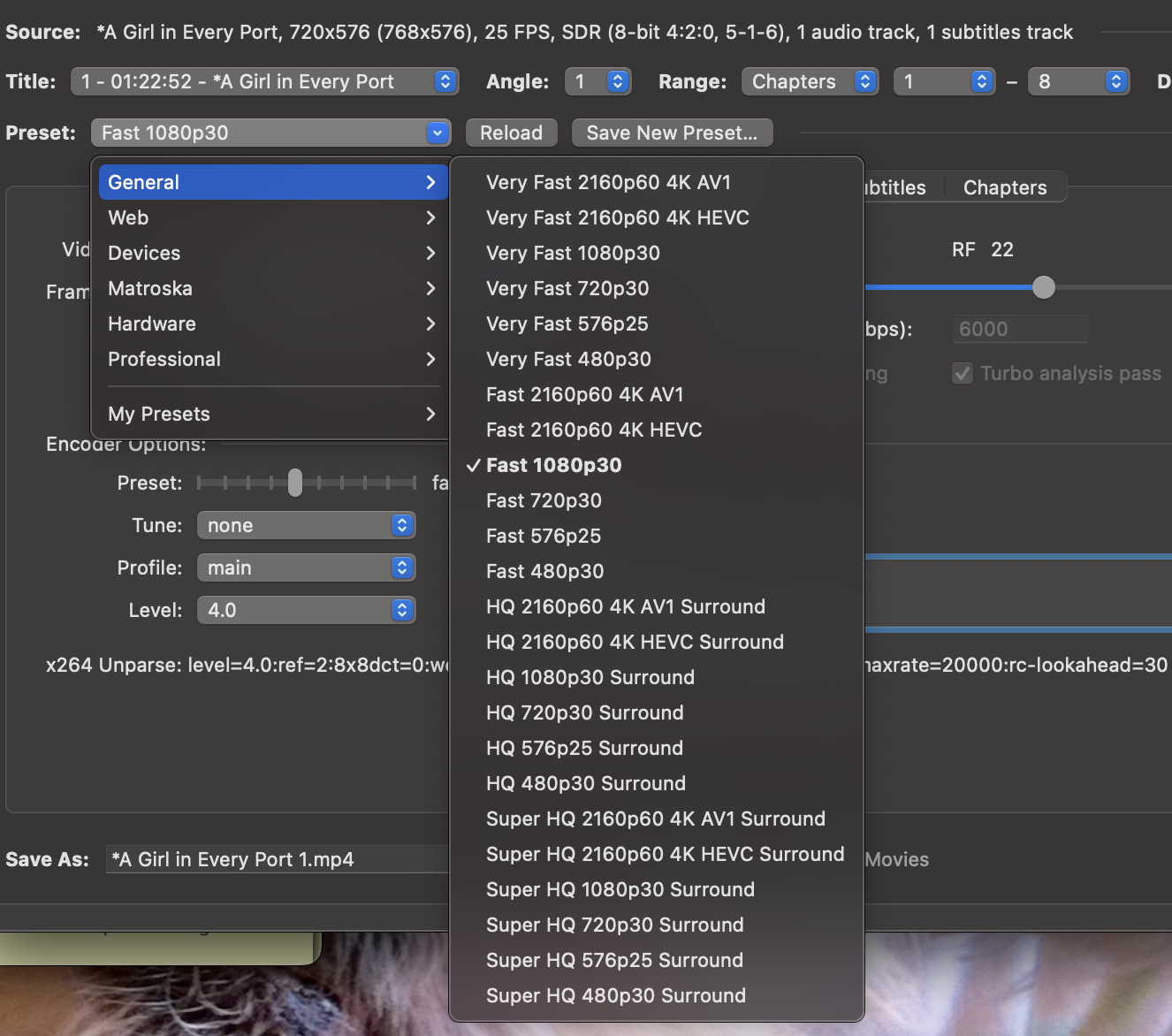The width and height of the screenshot is (1172, 1036).
Task: Select Super HQ 720p30 Surround preset
Action: coord(657,925)
